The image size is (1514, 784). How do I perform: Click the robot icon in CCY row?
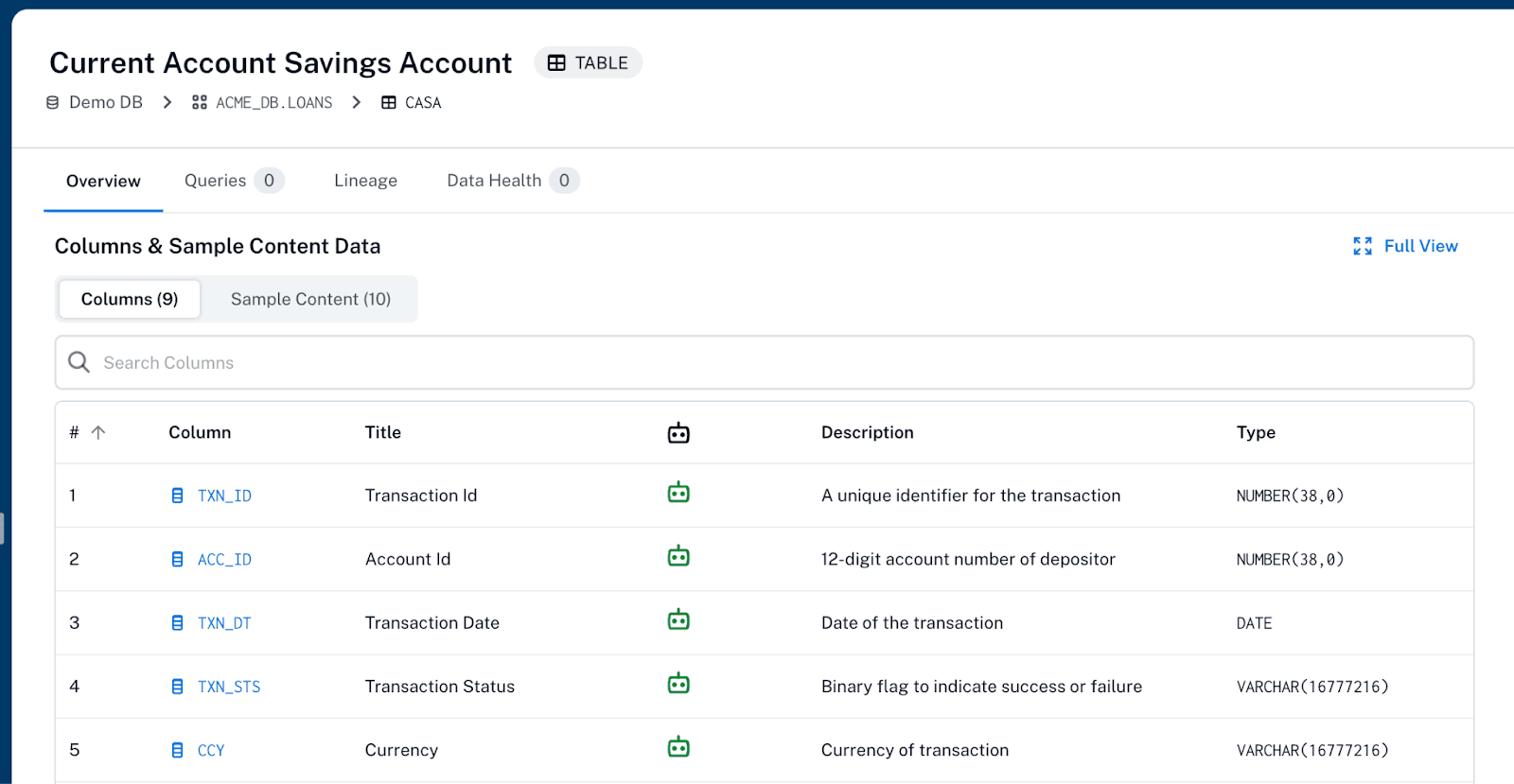pyautogui.click(x=678, y=747)
